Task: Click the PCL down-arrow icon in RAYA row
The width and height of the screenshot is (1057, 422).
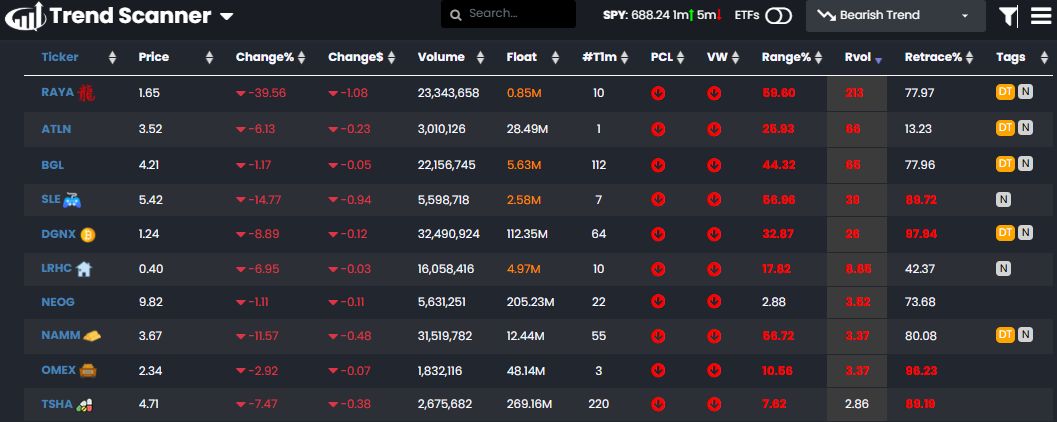Action: [x=658, y=93]
